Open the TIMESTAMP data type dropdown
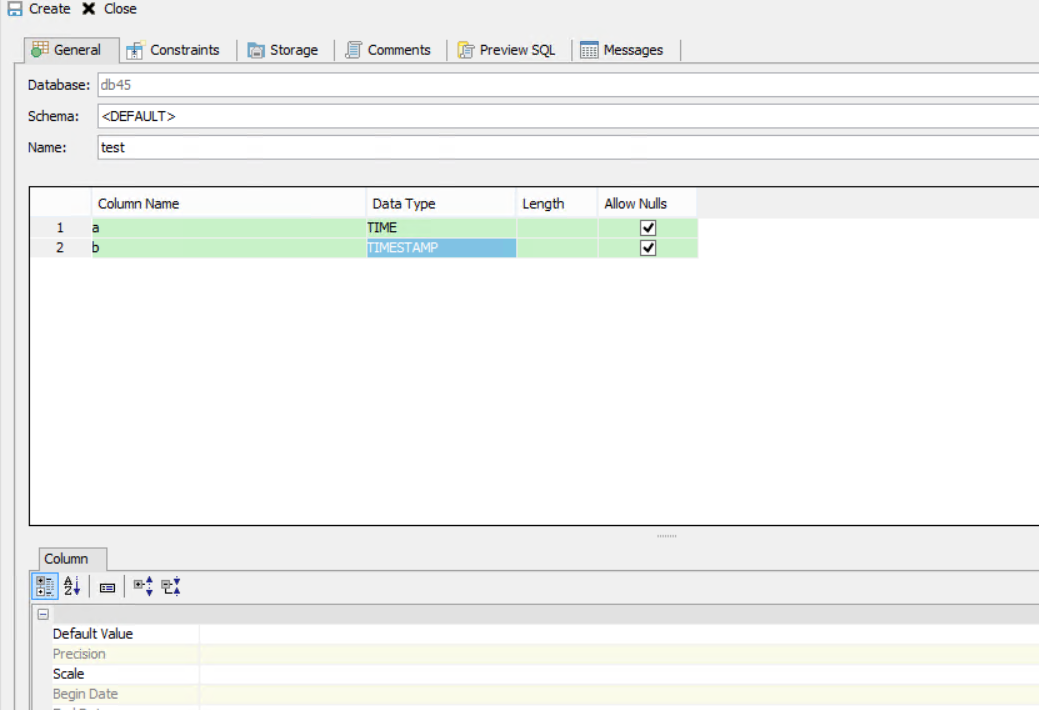 click(441, 248)
